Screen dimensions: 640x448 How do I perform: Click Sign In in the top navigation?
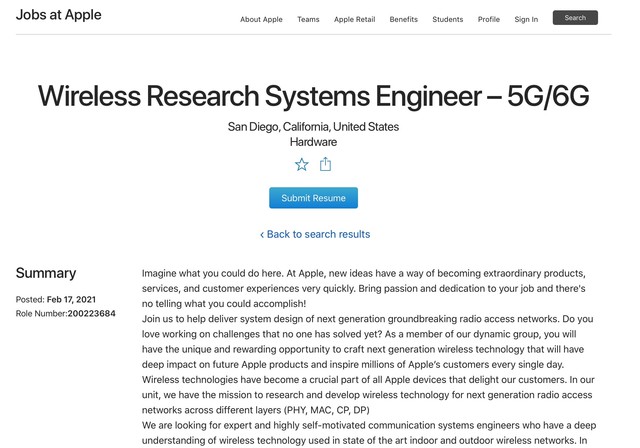coord(526,19)
